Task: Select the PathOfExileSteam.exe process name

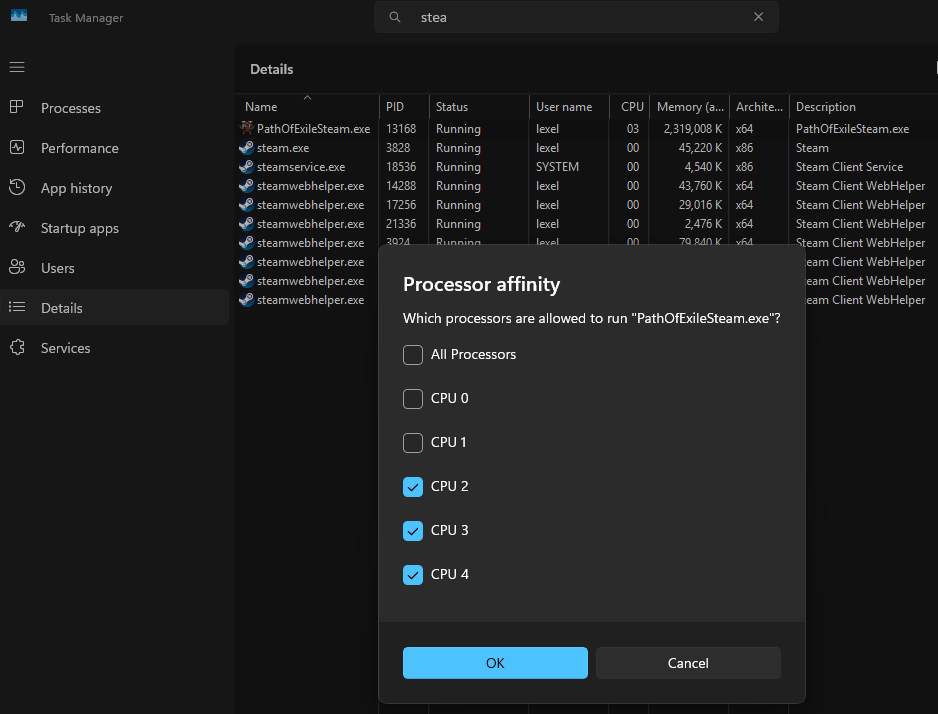Action: 313,129
